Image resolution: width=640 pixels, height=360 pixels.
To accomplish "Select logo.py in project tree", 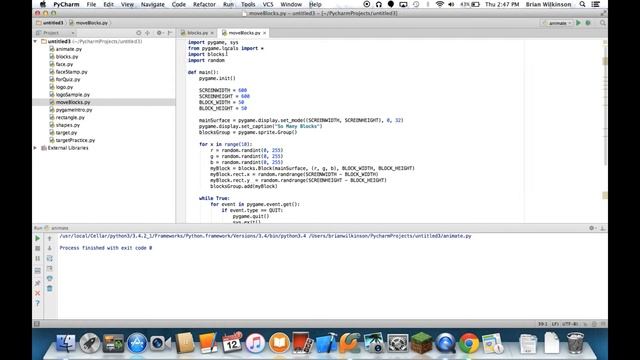I will [x=64, y=87].
